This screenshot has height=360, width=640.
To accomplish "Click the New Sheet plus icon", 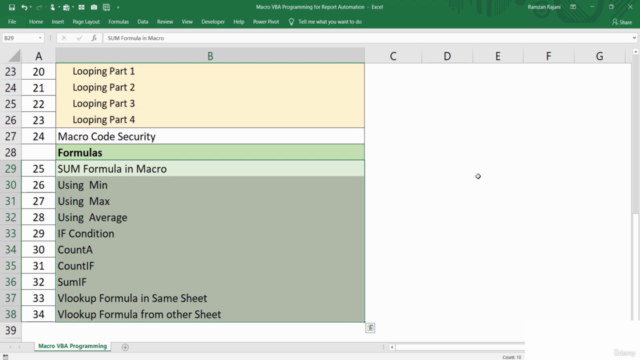I will (125, 347).
